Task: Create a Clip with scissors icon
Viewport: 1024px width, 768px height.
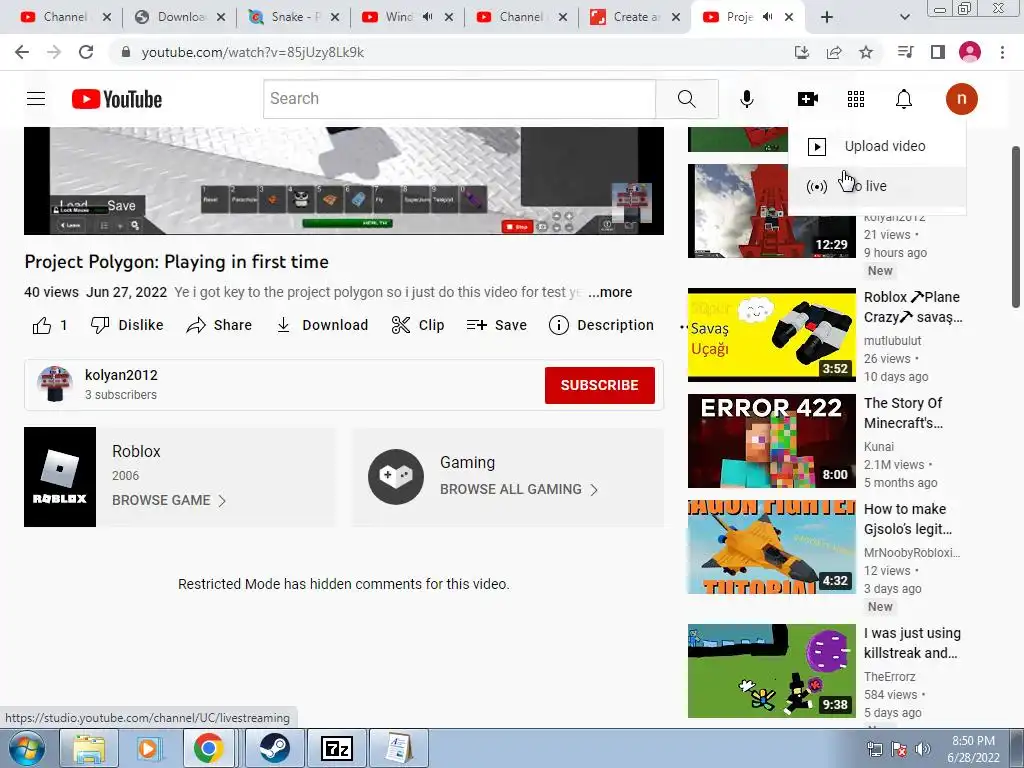Action: coord(417,325)
